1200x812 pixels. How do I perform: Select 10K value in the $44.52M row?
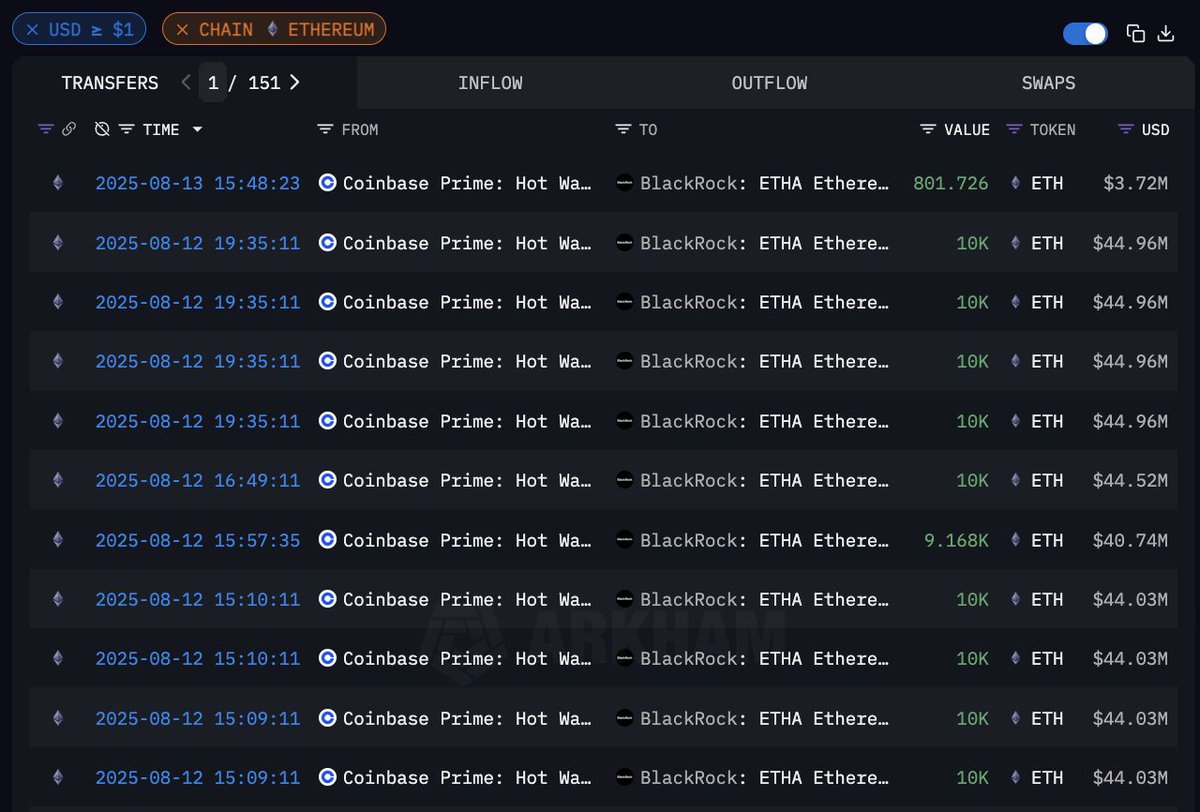972,480
